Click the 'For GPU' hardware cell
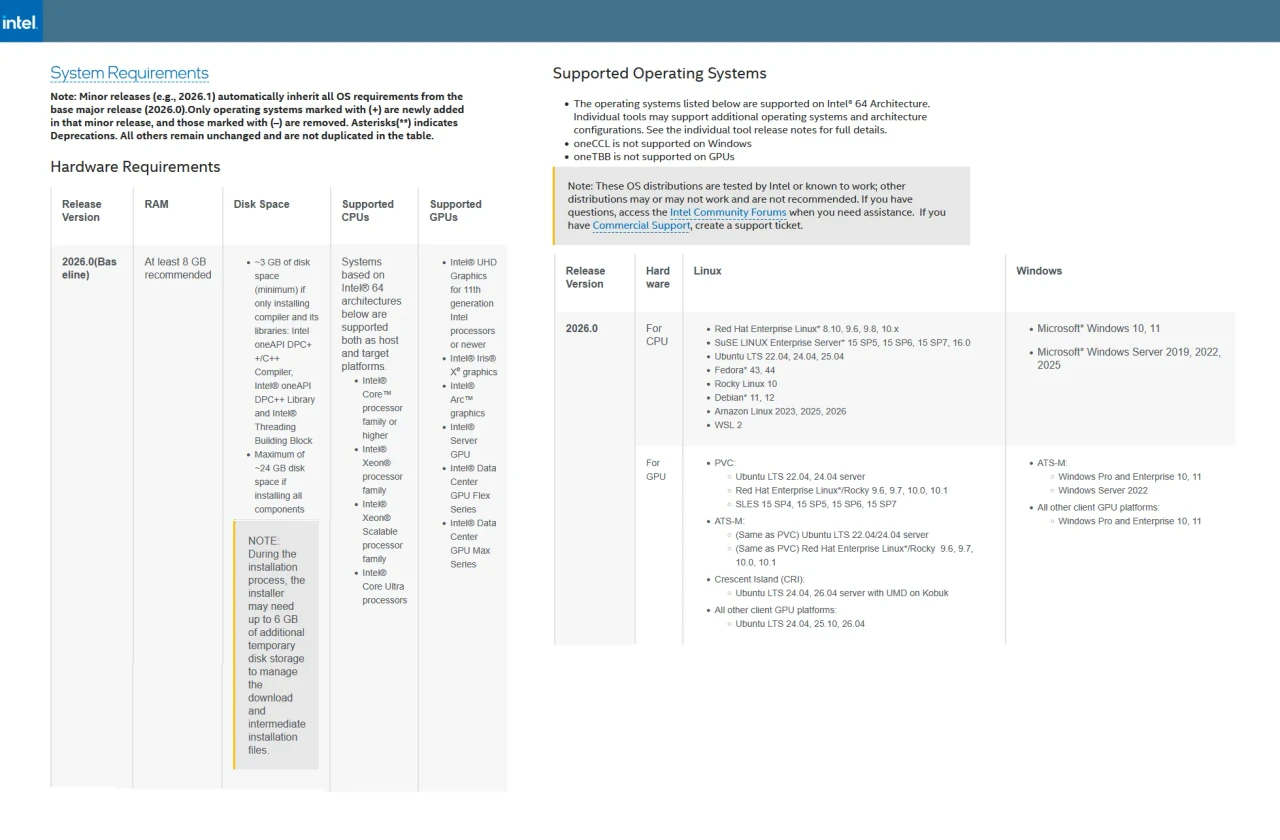The width and height of the screenshot is (1280, 840). tap(656, 470)
